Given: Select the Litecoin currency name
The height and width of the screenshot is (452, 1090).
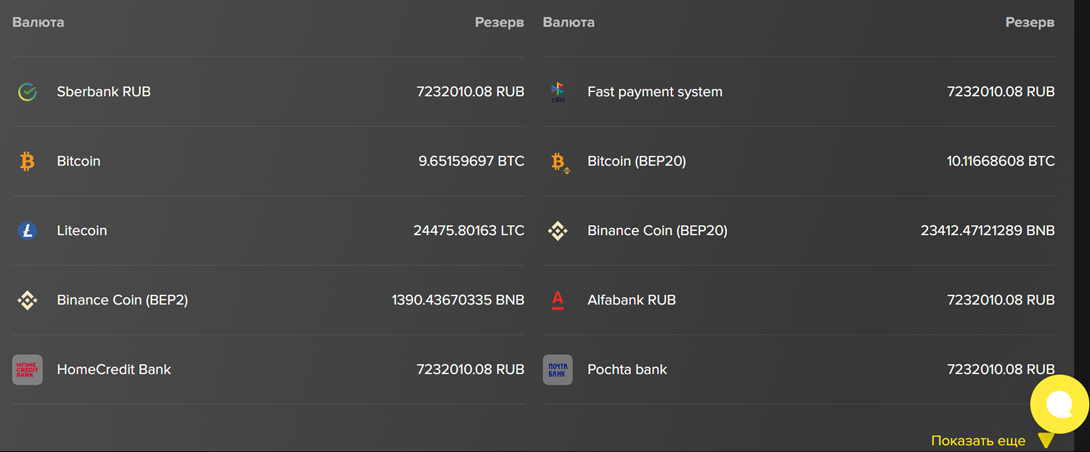Looking at the screenshot, I should [82, 231].
